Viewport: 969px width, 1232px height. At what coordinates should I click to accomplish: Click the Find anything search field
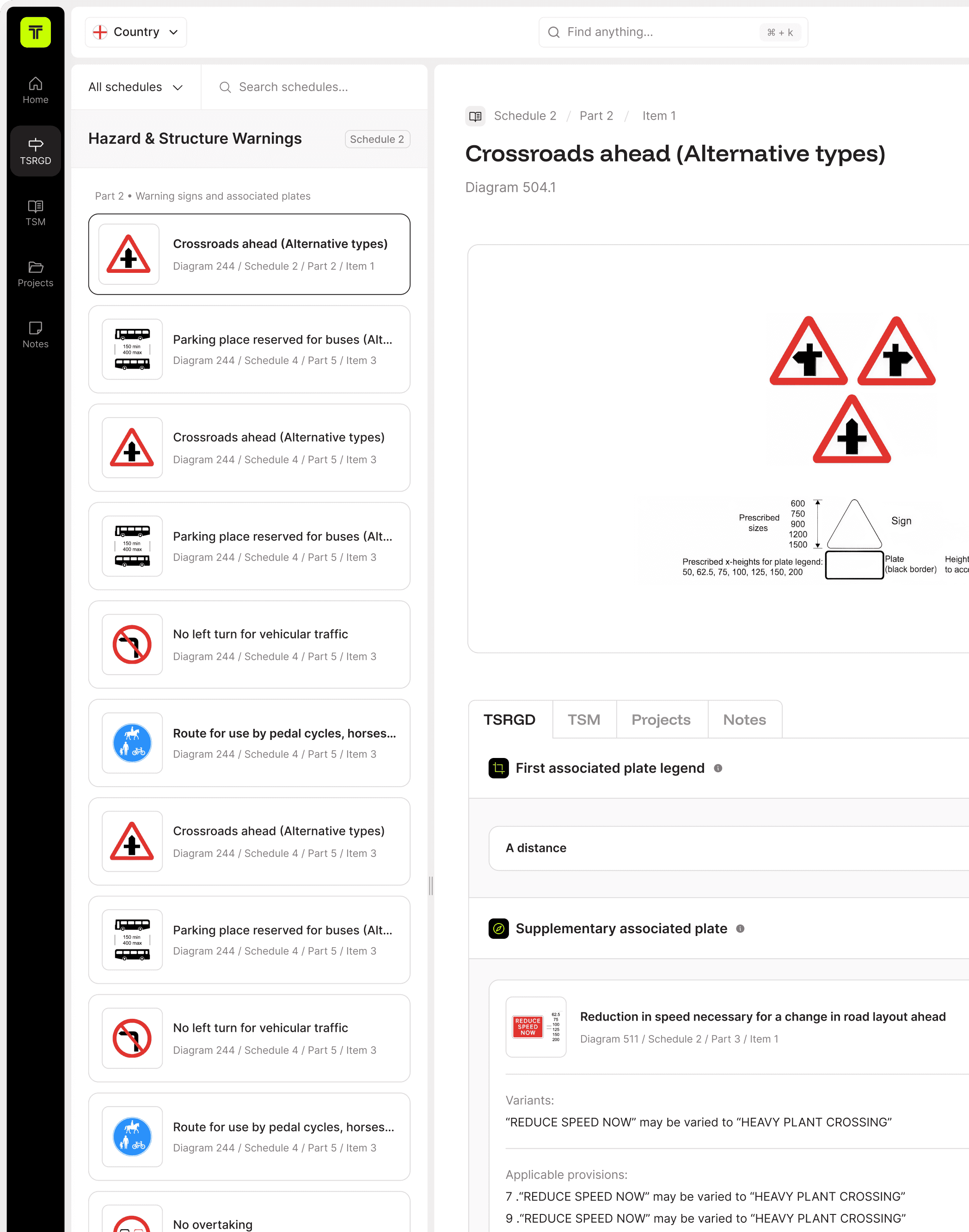tap(672, 32)
